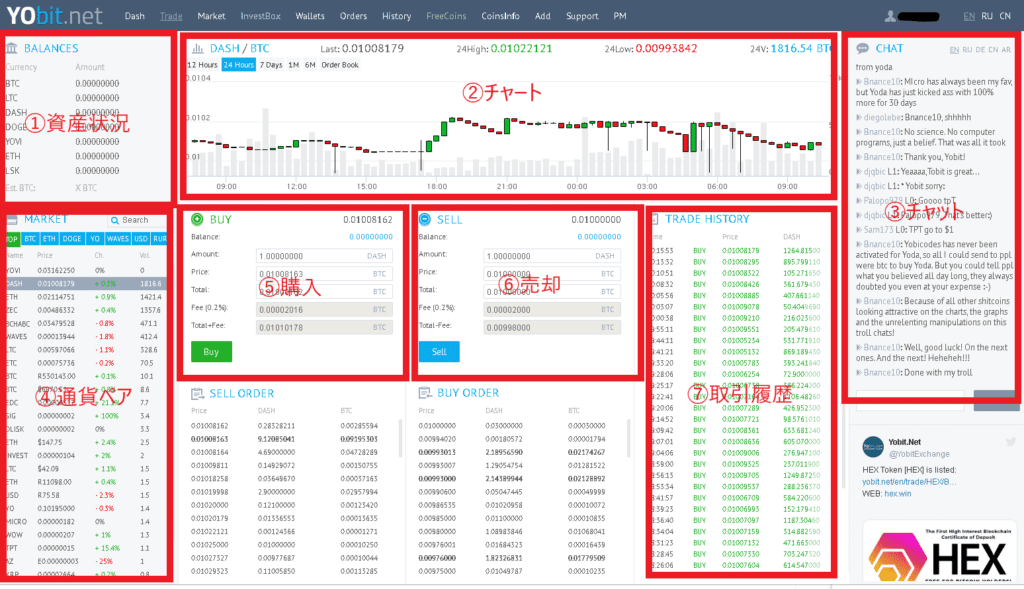Click the Yobit.Net tweet avatar
The height and width of the screenshot is (589, 1024).
tap(873, 447)
